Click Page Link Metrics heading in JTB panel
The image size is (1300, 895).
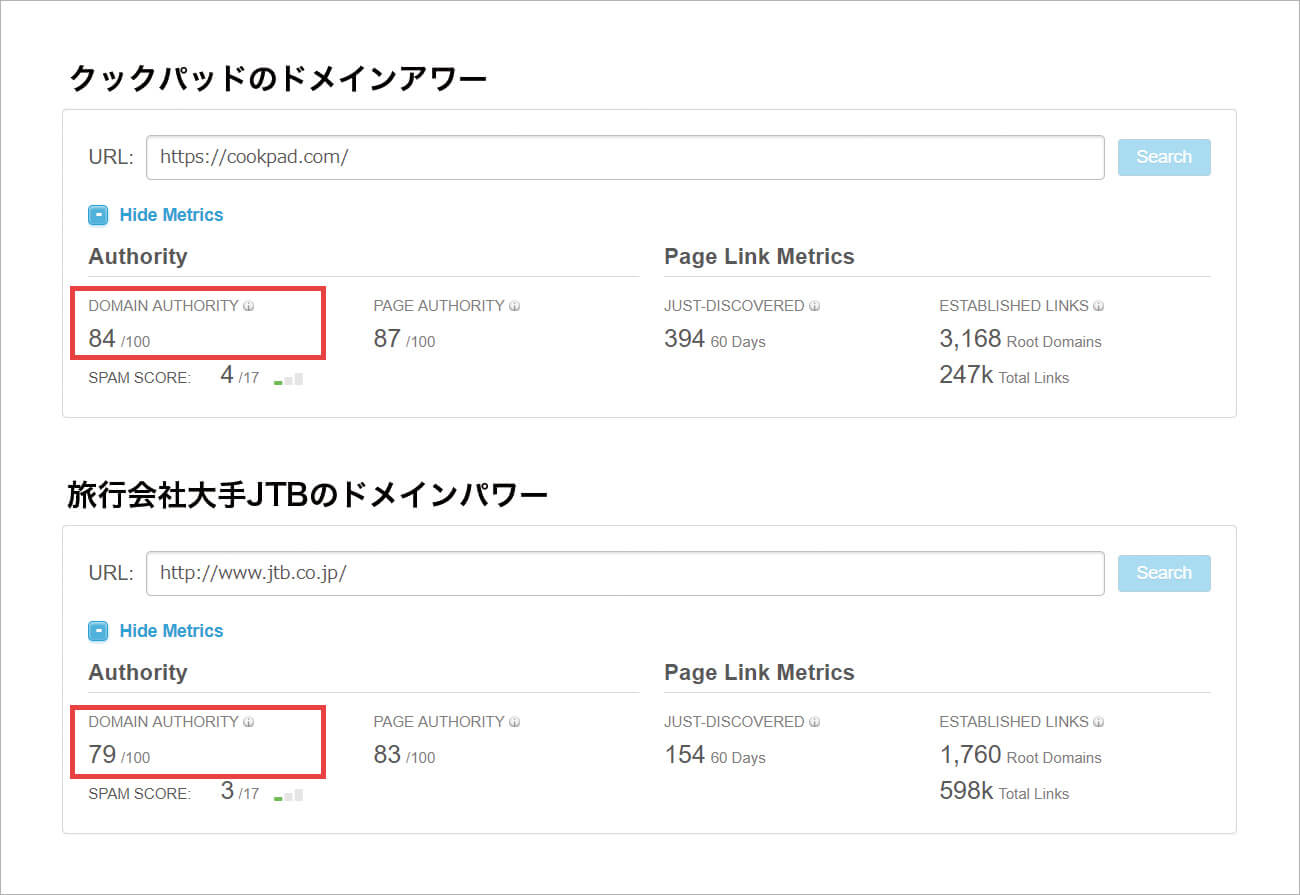pyautogui.click(x=759, y=672)
